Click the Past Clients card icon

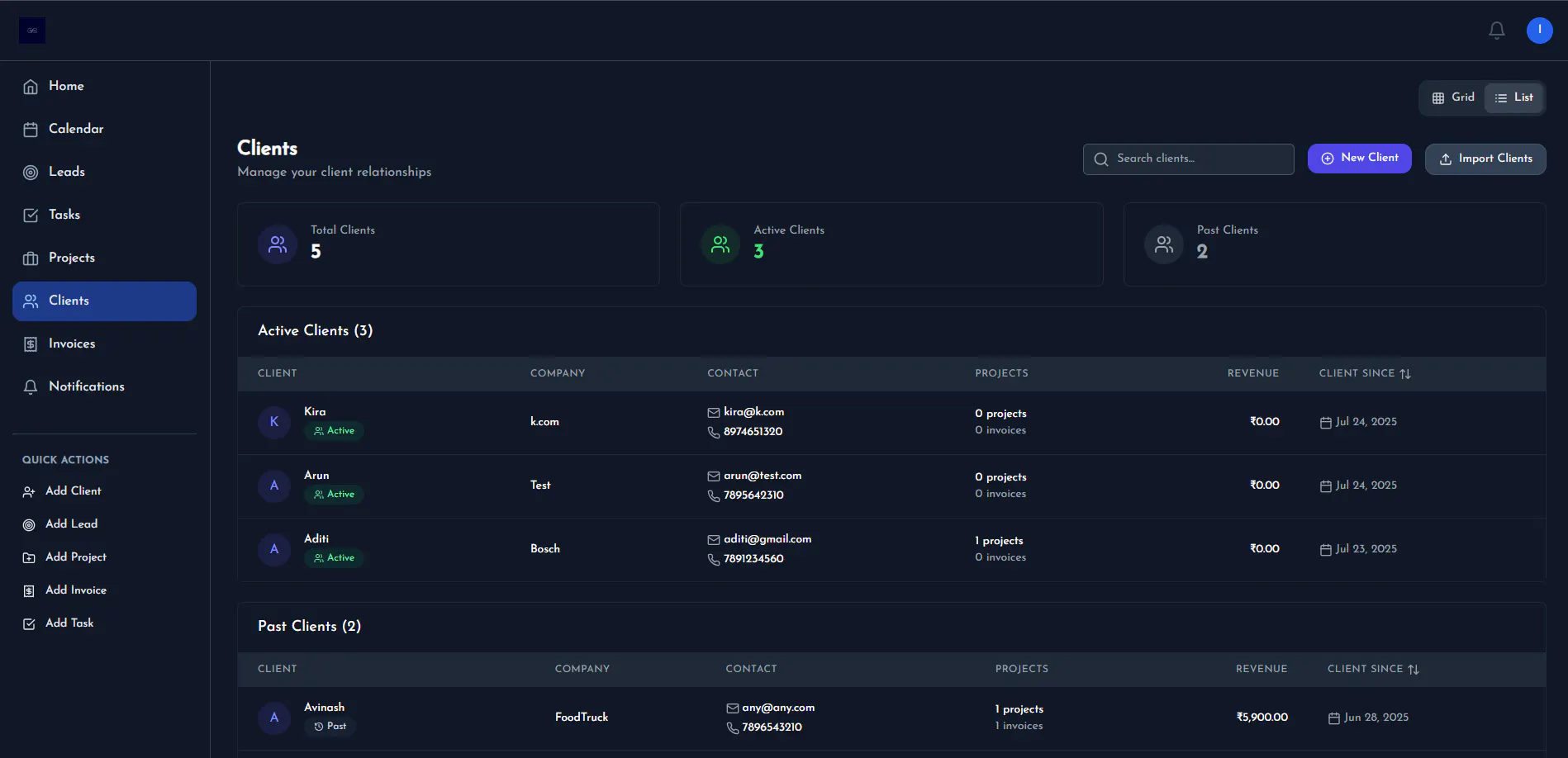1163,244
